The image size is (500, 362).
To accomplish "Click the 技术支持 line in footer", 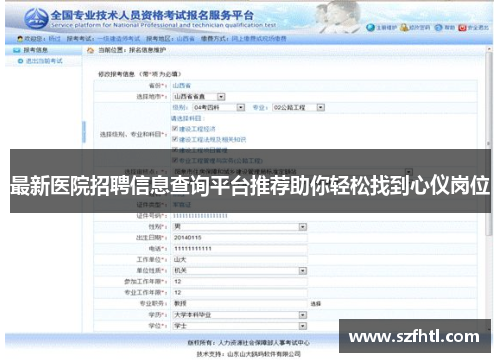I will [x=249, y=354].
